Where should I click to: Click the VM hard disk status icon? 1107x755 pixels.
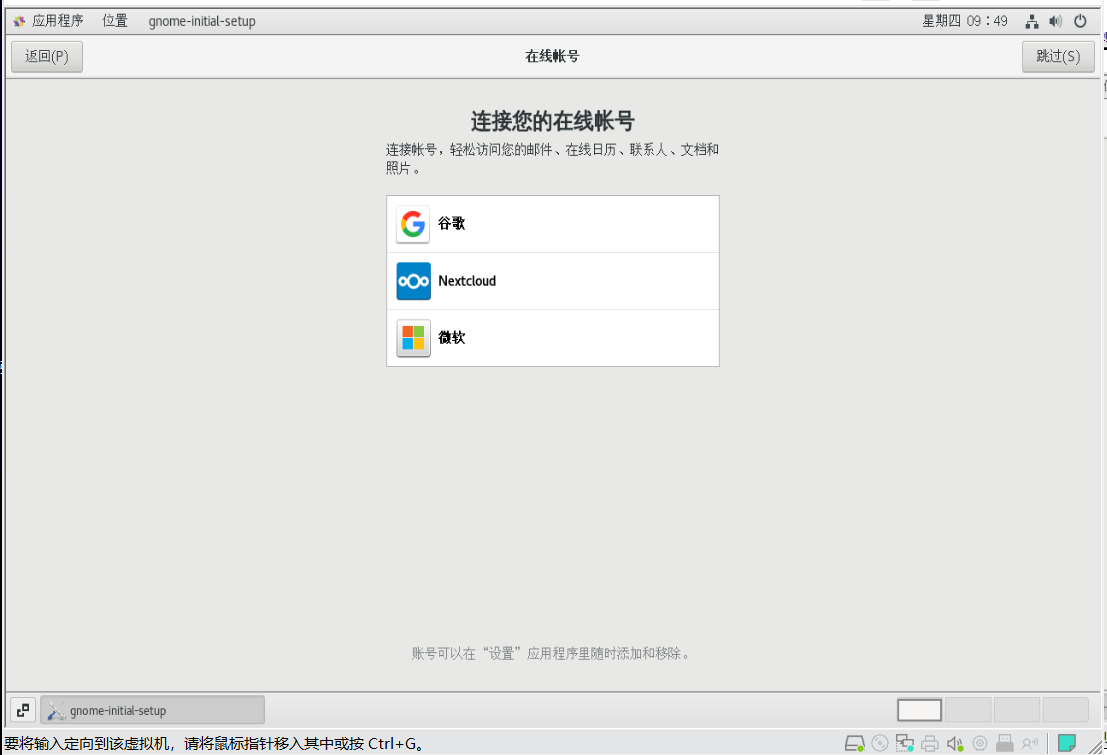(854, 743)
